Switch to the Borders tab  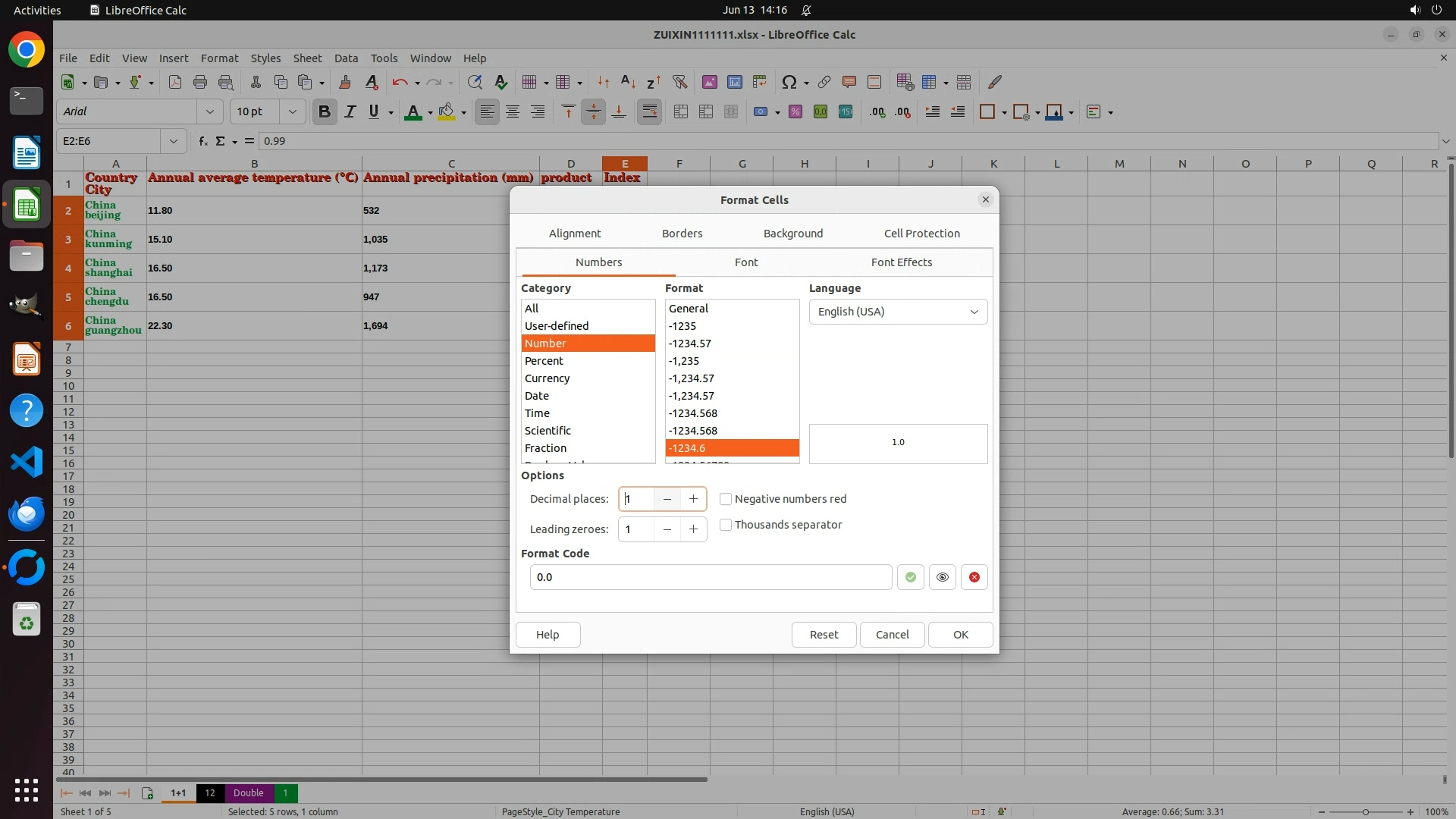[x=682, y=234]
